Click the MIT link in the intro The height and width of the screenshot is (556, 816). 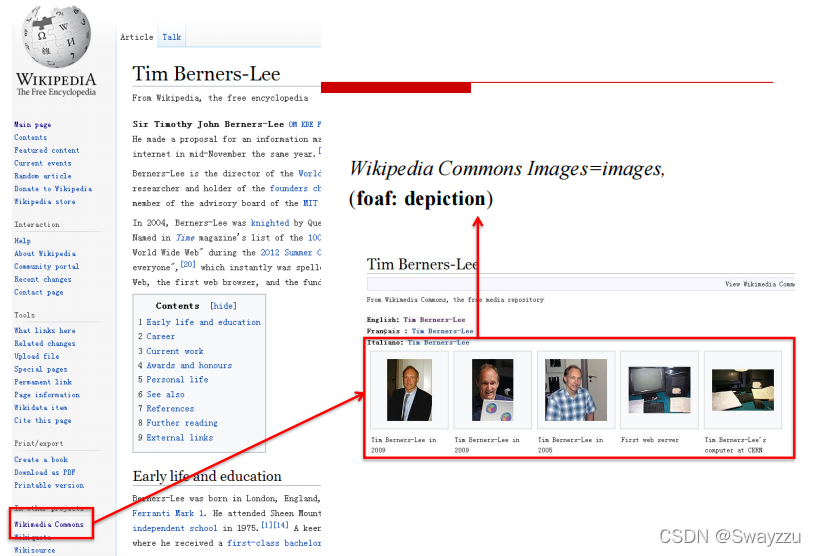(311, 203)
